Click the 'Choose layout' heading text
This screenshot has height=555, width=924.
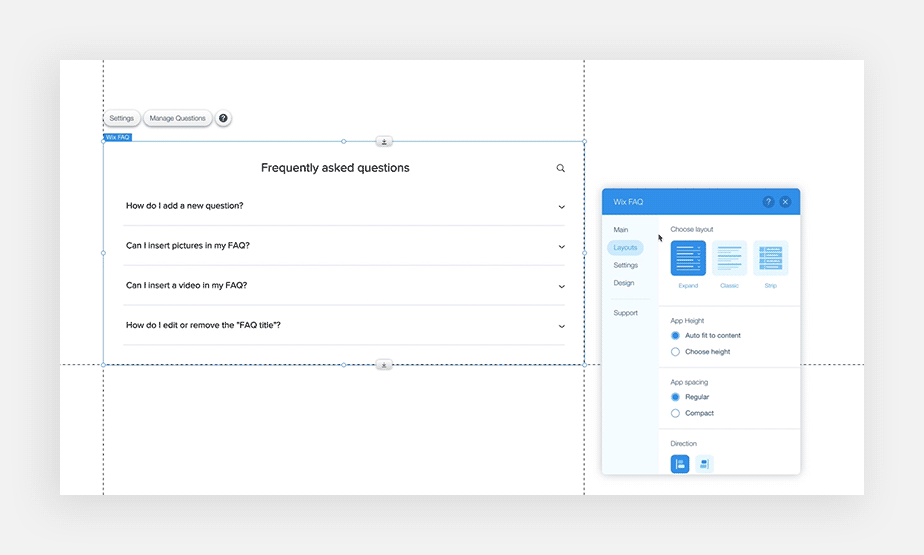[x=692, y=229]
